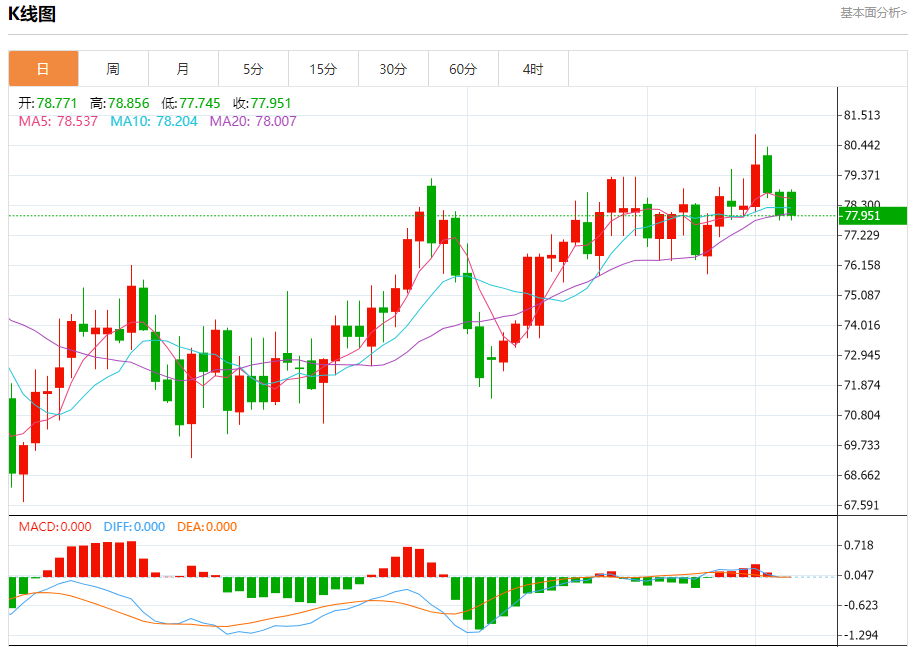
Task: Click the 67.591 price axis label
Action: point(862,505)
